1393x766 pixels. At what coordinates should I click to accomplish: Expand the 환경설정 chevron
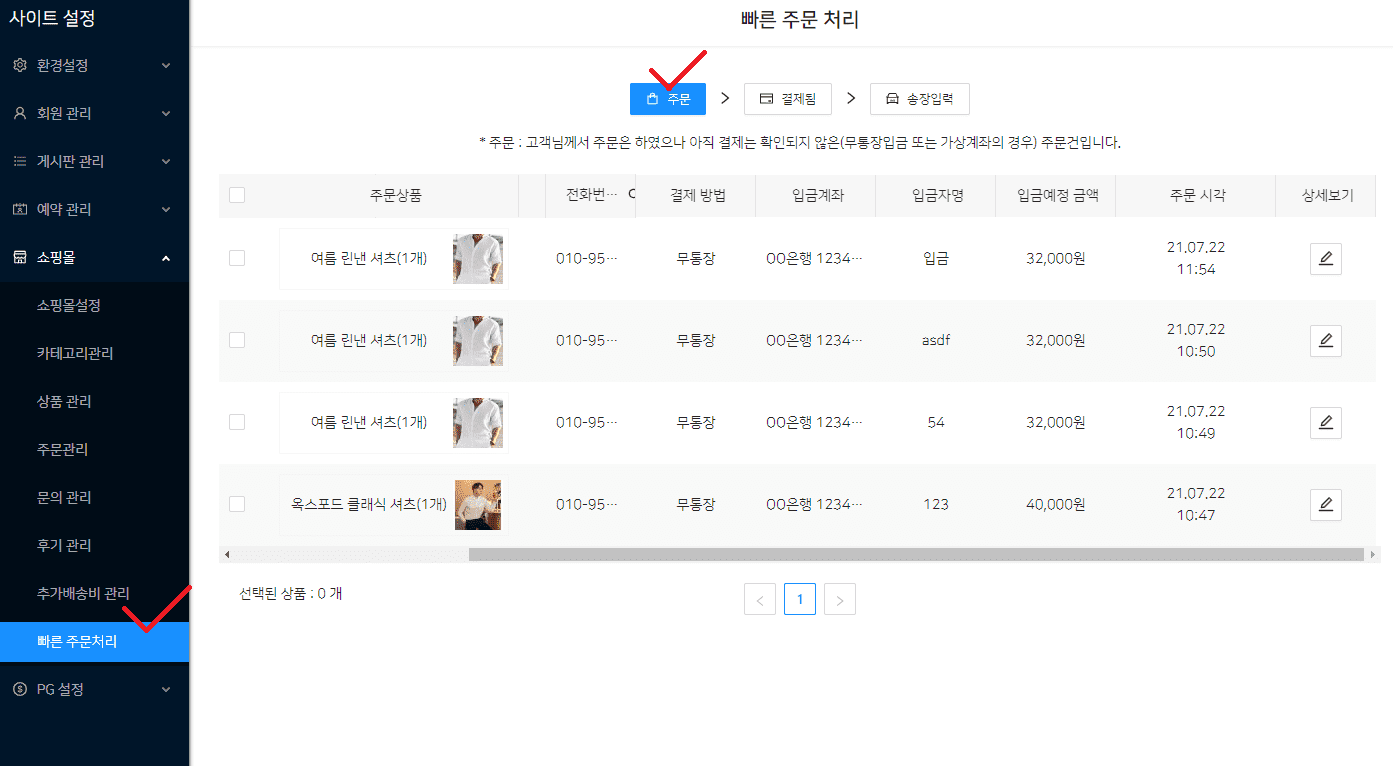coord(166,66)
